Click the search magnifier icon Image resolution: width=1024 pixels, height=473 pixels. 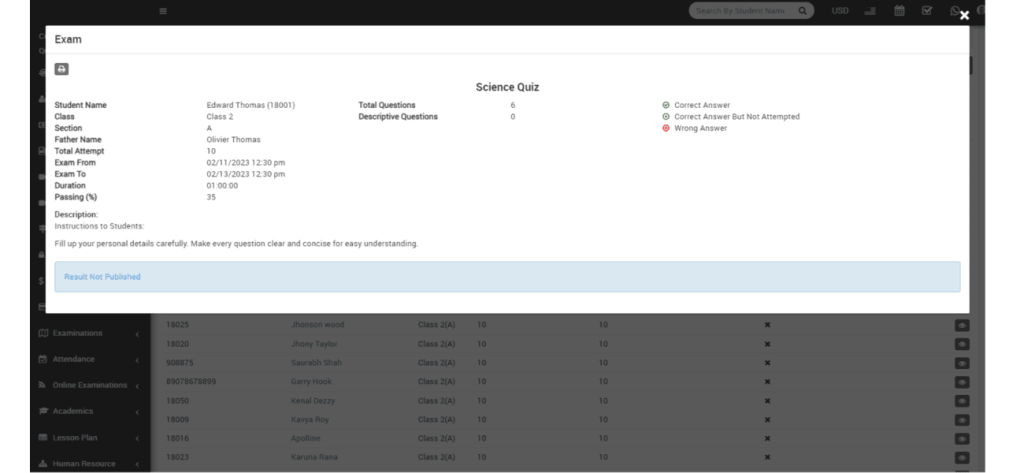802,11
